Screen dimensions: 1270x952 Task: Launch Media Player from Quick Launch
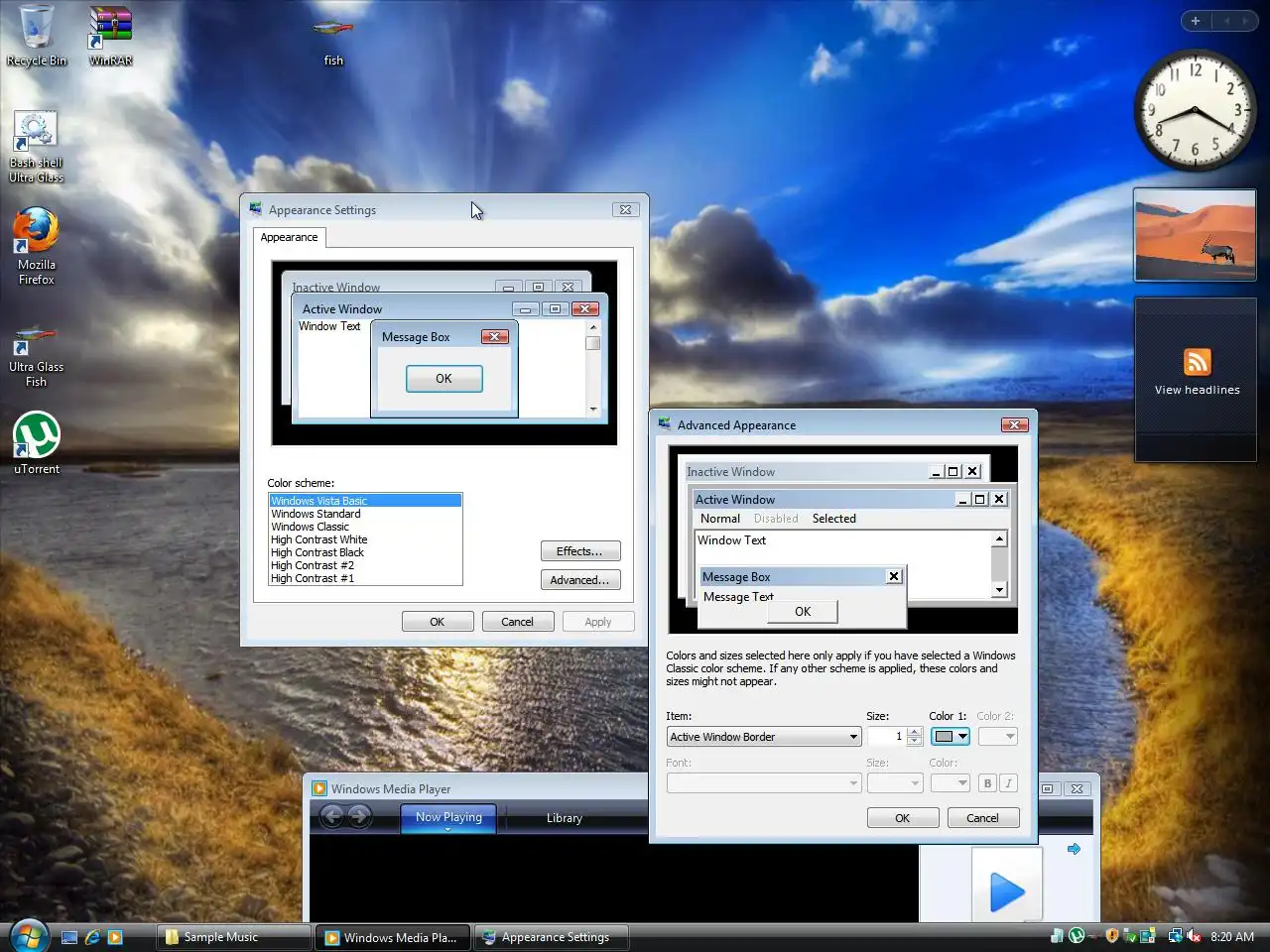[x=115, y=937]
